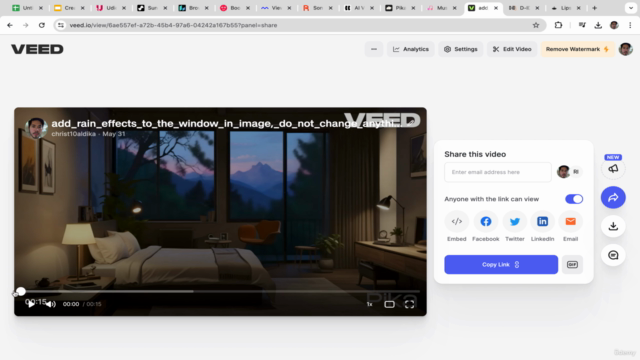The image size is (640, 360).
Task: Play the video
Action: (x=31, y=304)
